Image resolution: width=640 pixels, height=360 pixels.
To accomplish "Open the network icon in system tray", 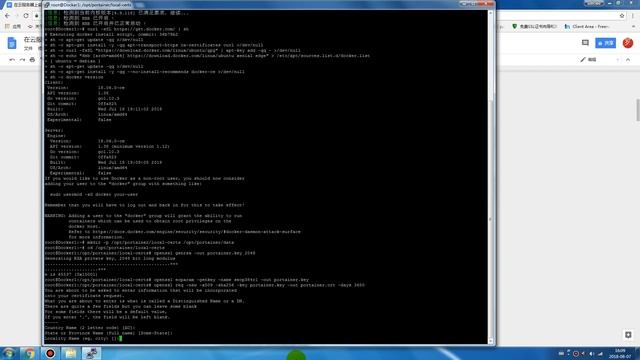I will click(x=600, y=354).
